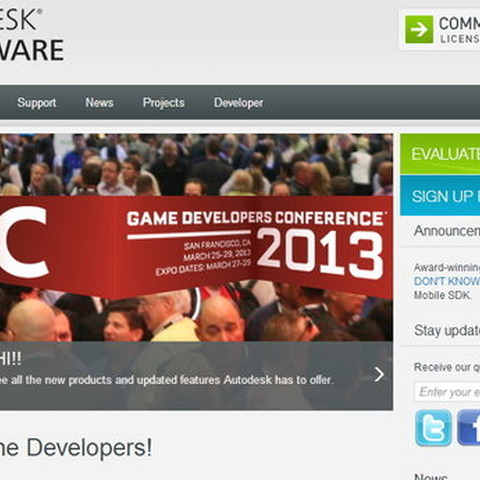This screenshot has height=480, width=480.
Task: Click the Announcements heading in the sidebar
Action: coord(447,231)
